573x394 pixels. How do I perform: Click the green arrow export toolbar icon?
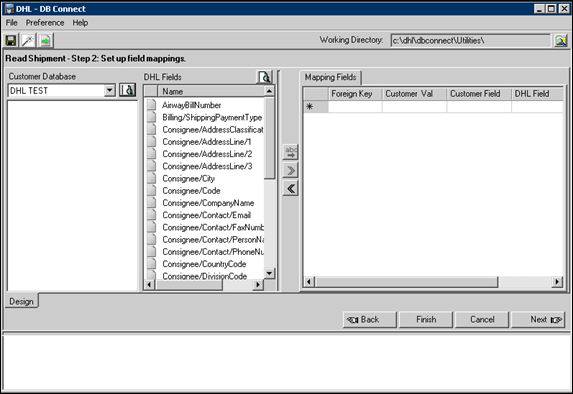coord(46,40)
